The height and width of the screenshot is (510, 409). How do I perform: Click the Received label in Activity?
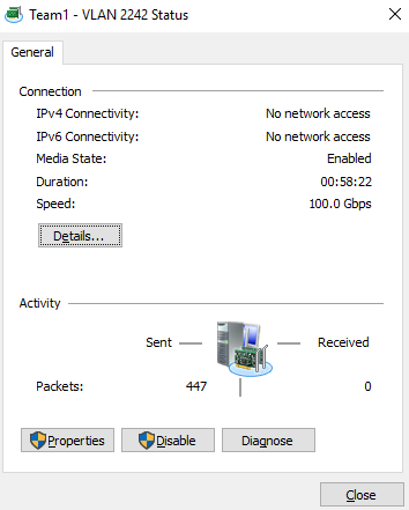point(343,343)
